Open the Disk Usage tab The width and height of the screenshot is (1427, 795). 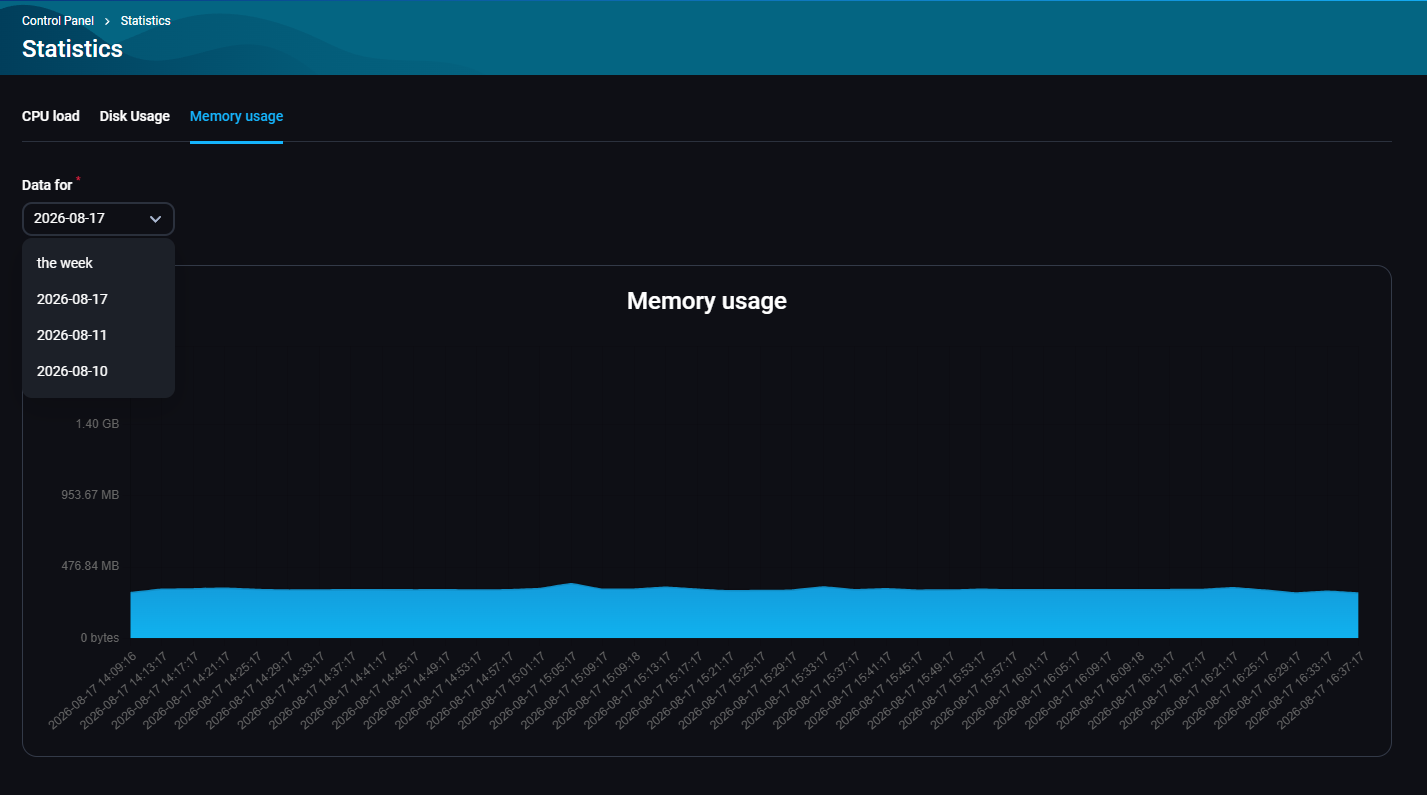[135, 116]
